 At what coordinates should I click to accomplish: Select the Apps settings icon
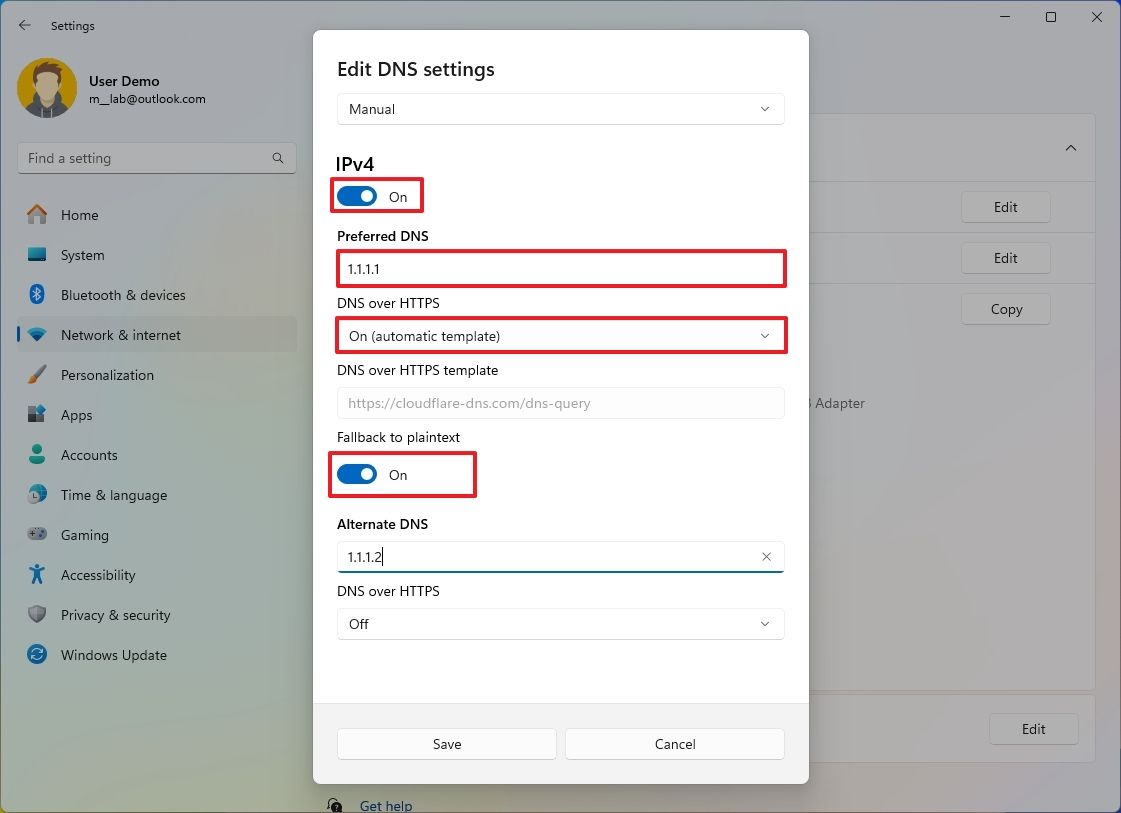75,415
